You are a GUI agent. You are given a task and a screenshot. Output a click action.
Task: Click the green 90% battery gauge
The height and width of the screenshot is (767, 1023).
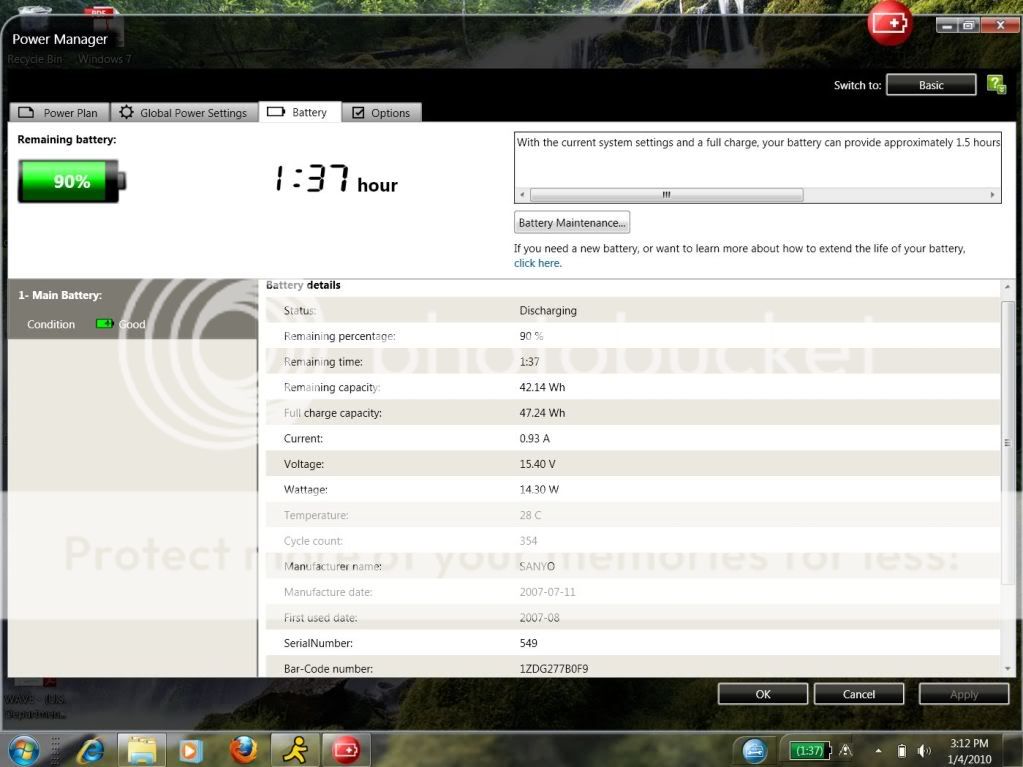pyautogui.click(x=72, y=181)
